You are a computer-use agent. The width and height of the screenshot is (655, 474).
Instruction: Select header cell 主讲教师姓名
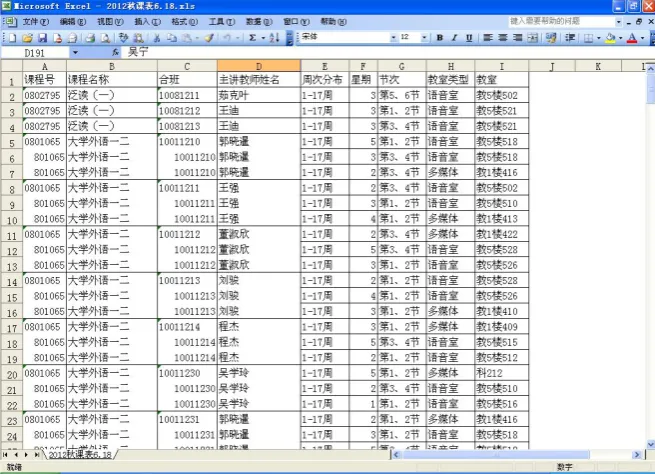coord(259,79)
